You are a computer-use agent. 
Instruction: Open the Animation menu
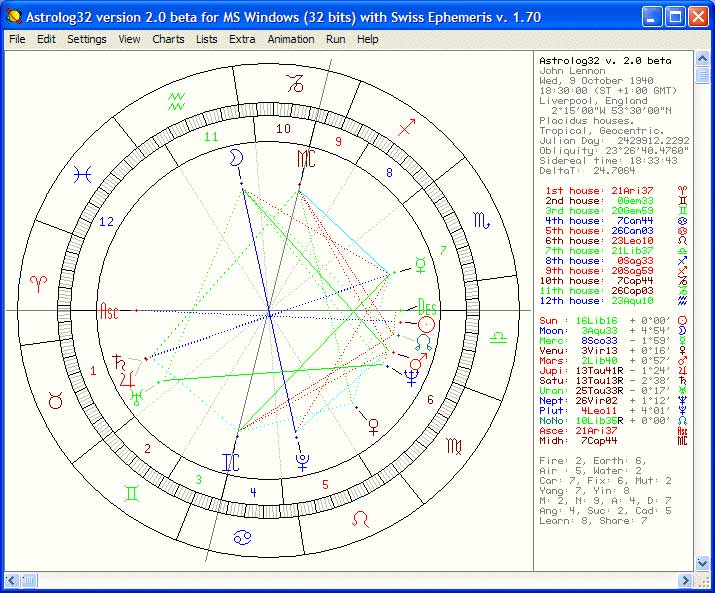pos(291,39)
